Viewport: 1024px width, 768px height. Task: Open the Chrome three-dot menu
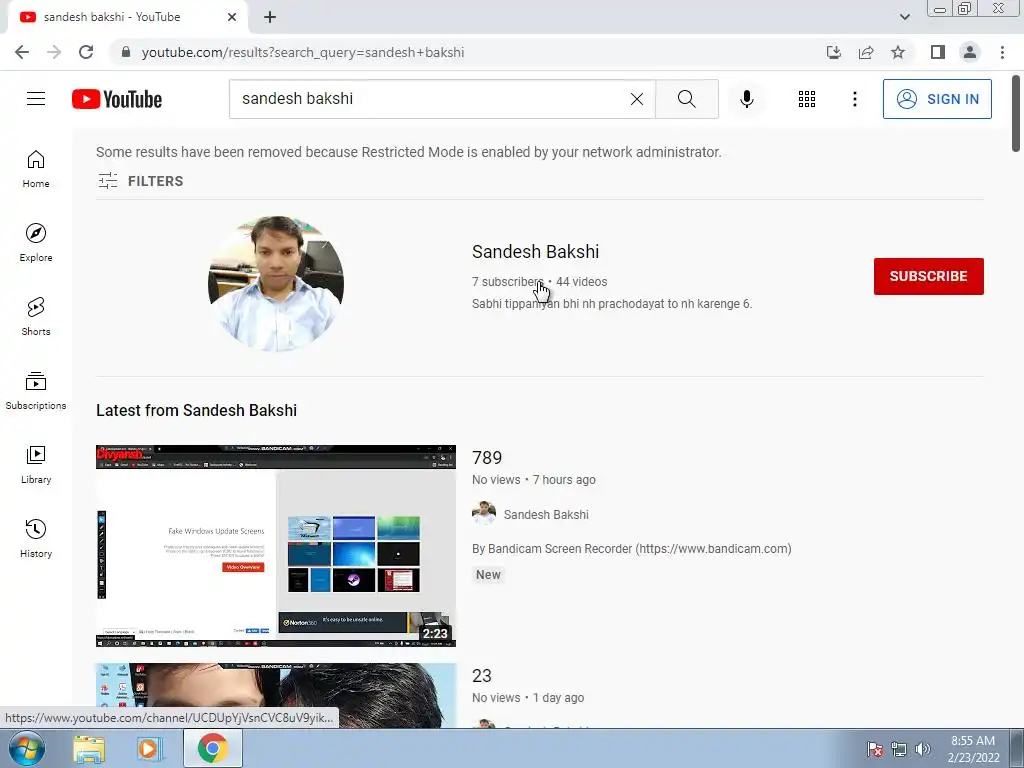[1002, 52]
